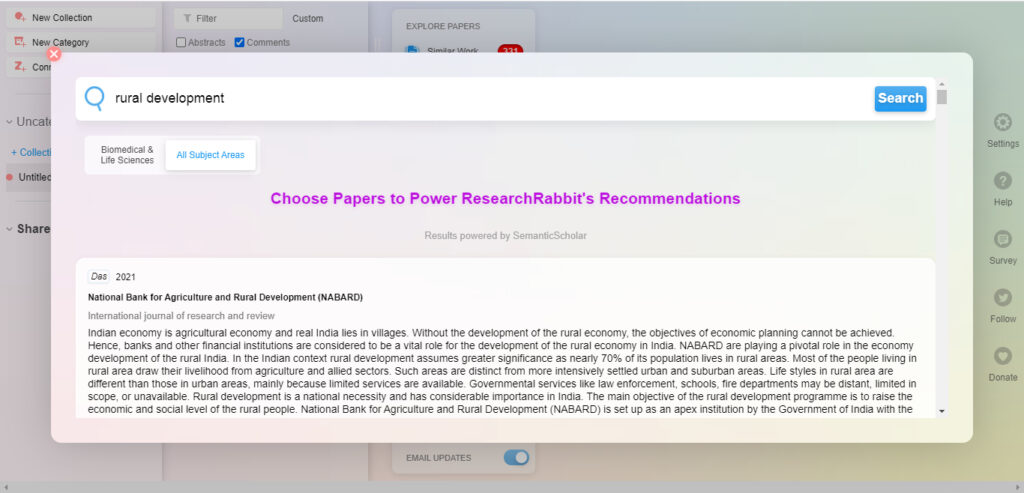The image size is (1024, 493).
Task: Open the NABARD paper title
Action: click(x=225, y=297)
